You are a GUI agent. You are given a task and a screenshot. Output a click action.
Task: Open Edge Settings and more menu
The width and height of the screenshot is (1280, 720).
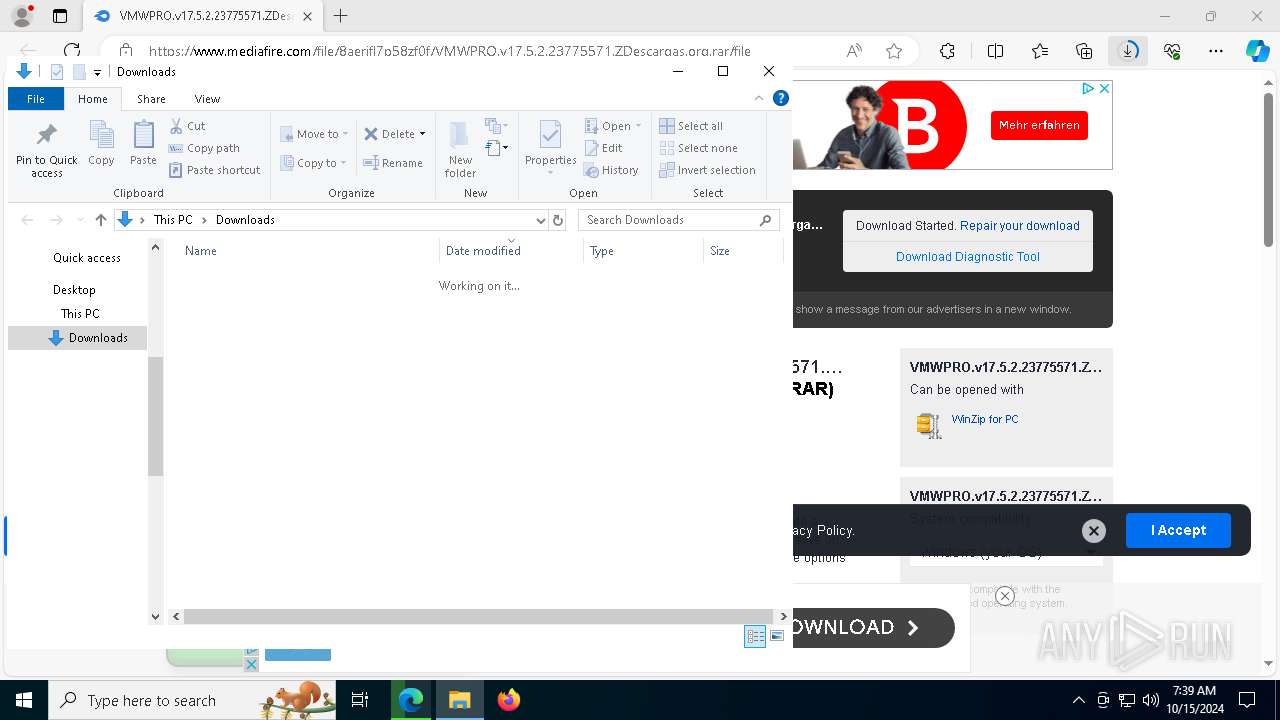click(x=1216, y=51)
